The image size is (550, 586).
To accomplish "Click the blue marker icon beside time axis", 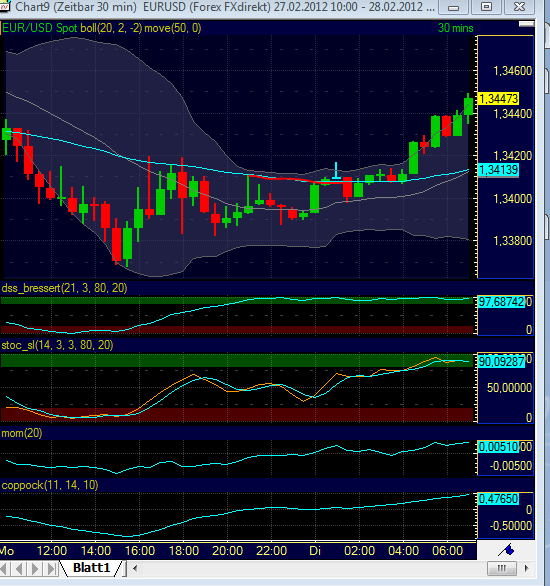I will (507, 550).
